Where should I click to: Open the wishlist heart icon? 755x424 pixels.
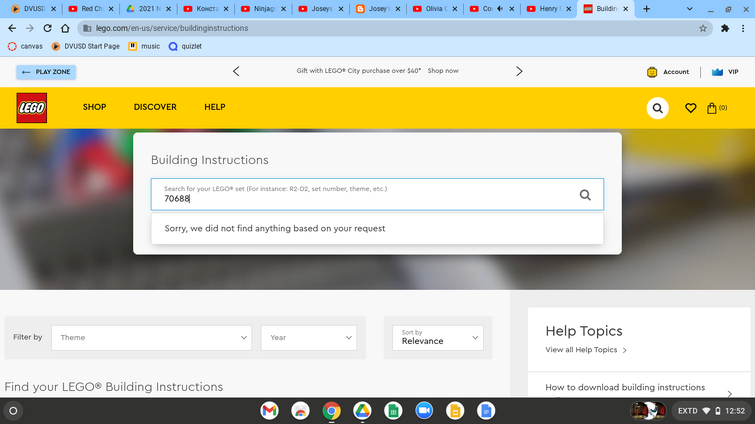point(690,108)
